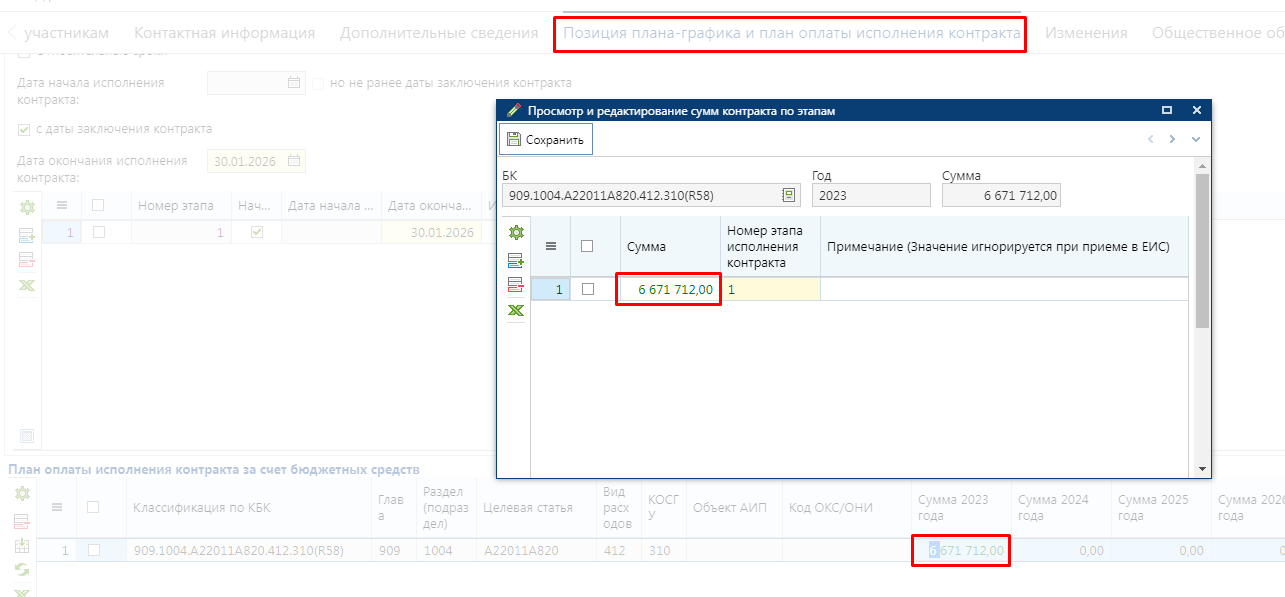Click the right chevron in the dialog toolbar

point(1172,139)
